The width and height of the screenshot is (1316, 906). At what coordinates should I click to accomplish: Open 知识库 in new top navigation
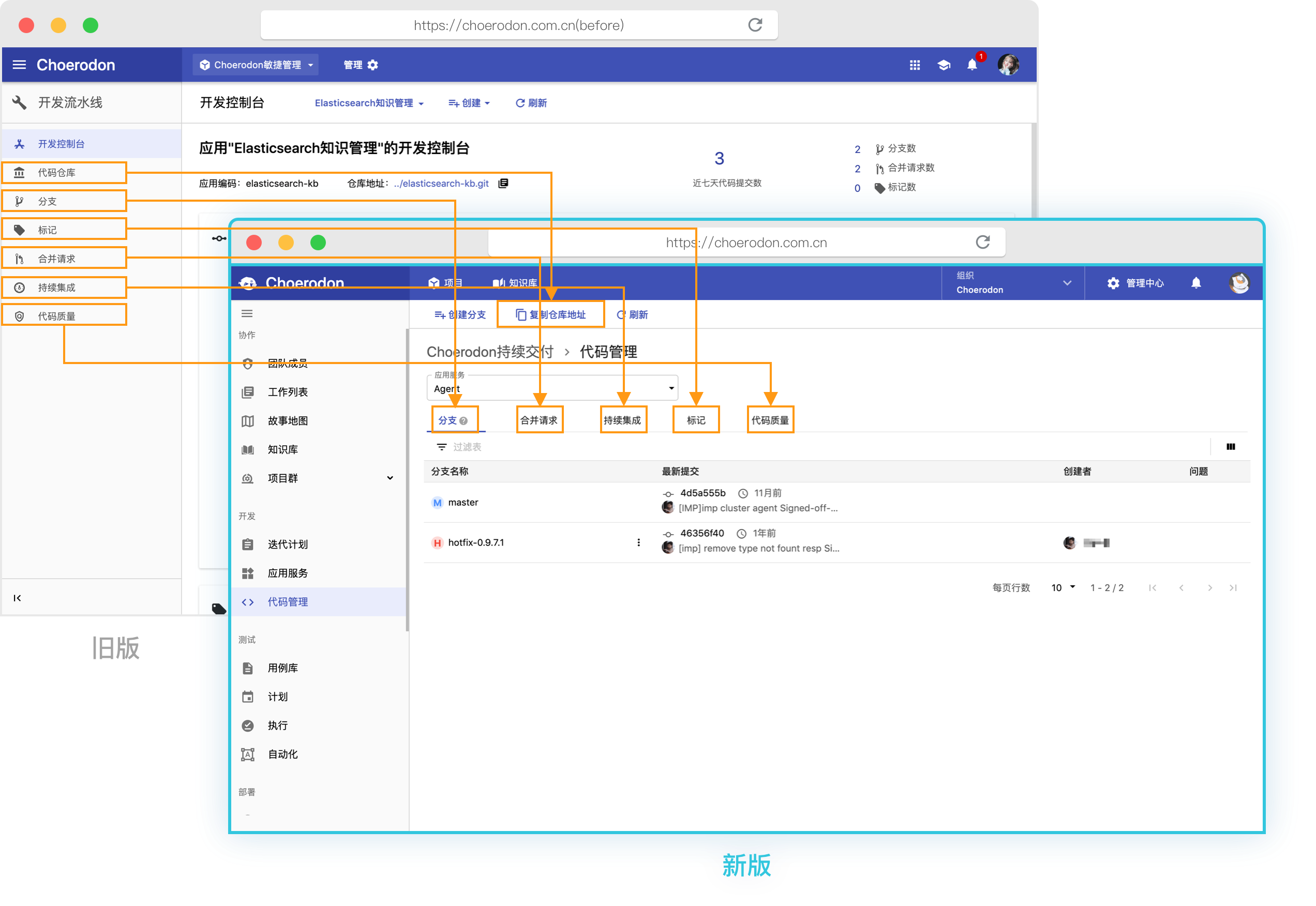click(x=514, y=283)
